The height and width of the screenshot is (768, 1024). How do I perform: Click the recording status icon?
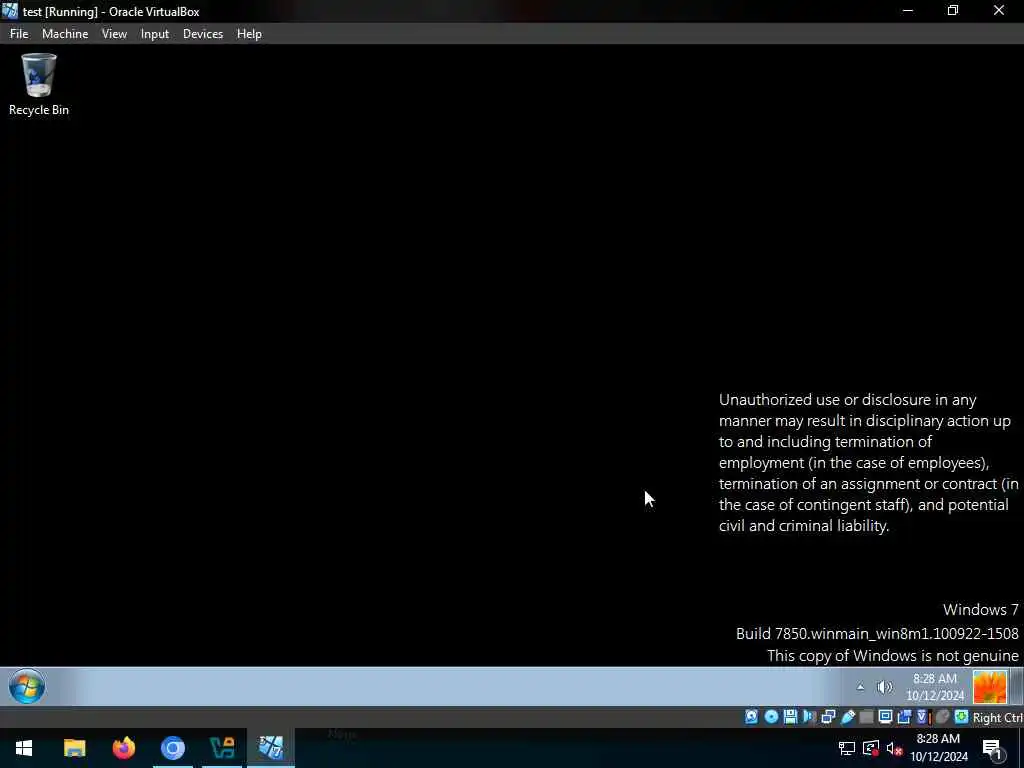point(904,717)
